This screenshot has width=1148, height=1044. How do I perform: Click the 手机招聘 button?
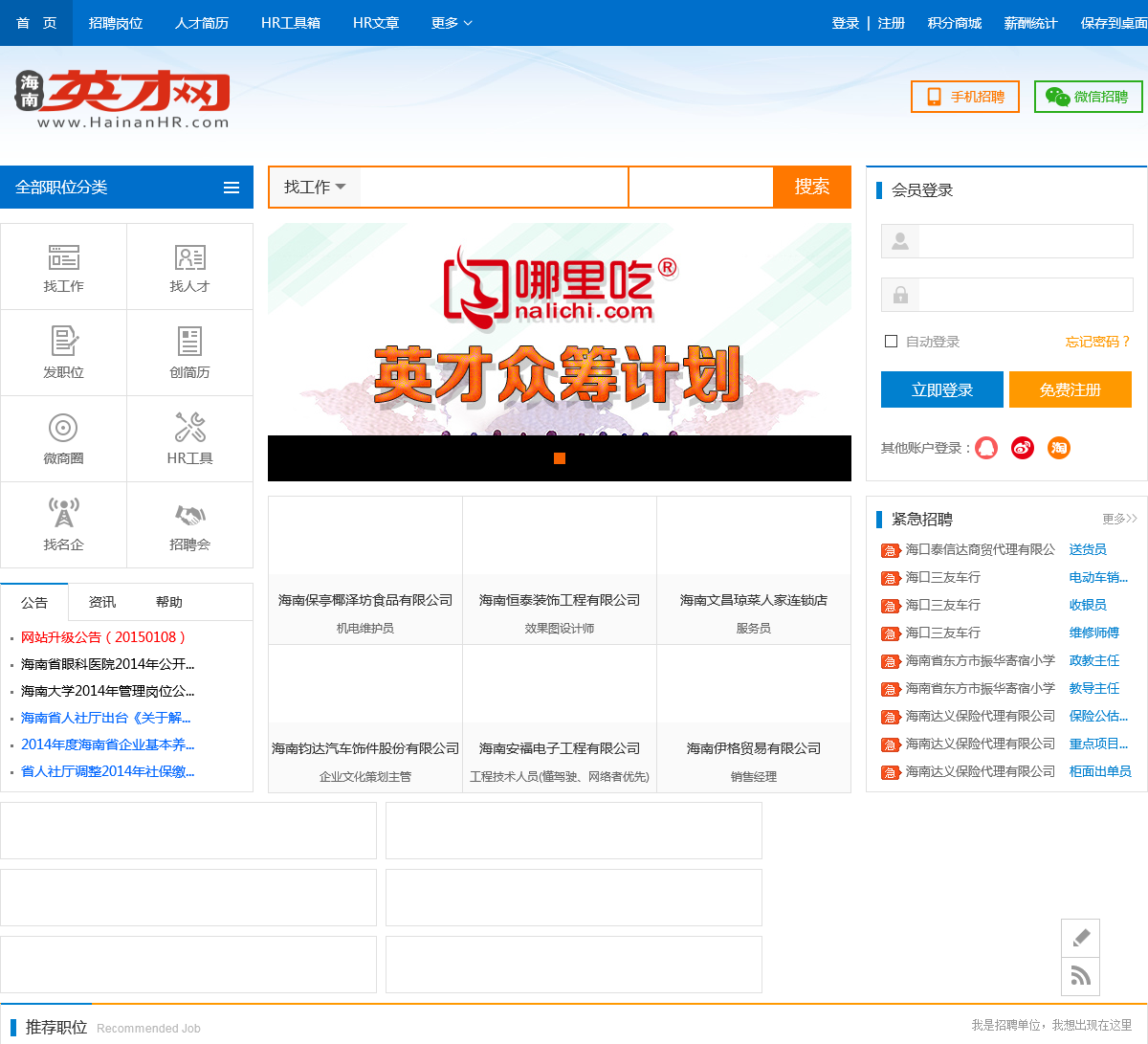965,97
